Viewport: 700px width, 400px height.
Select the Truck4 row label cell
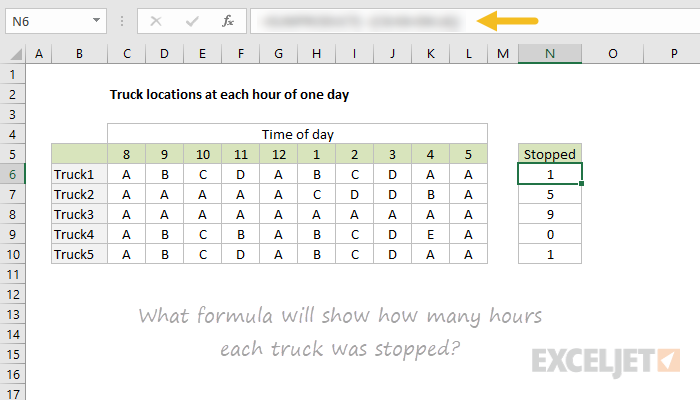coord(79,234)
